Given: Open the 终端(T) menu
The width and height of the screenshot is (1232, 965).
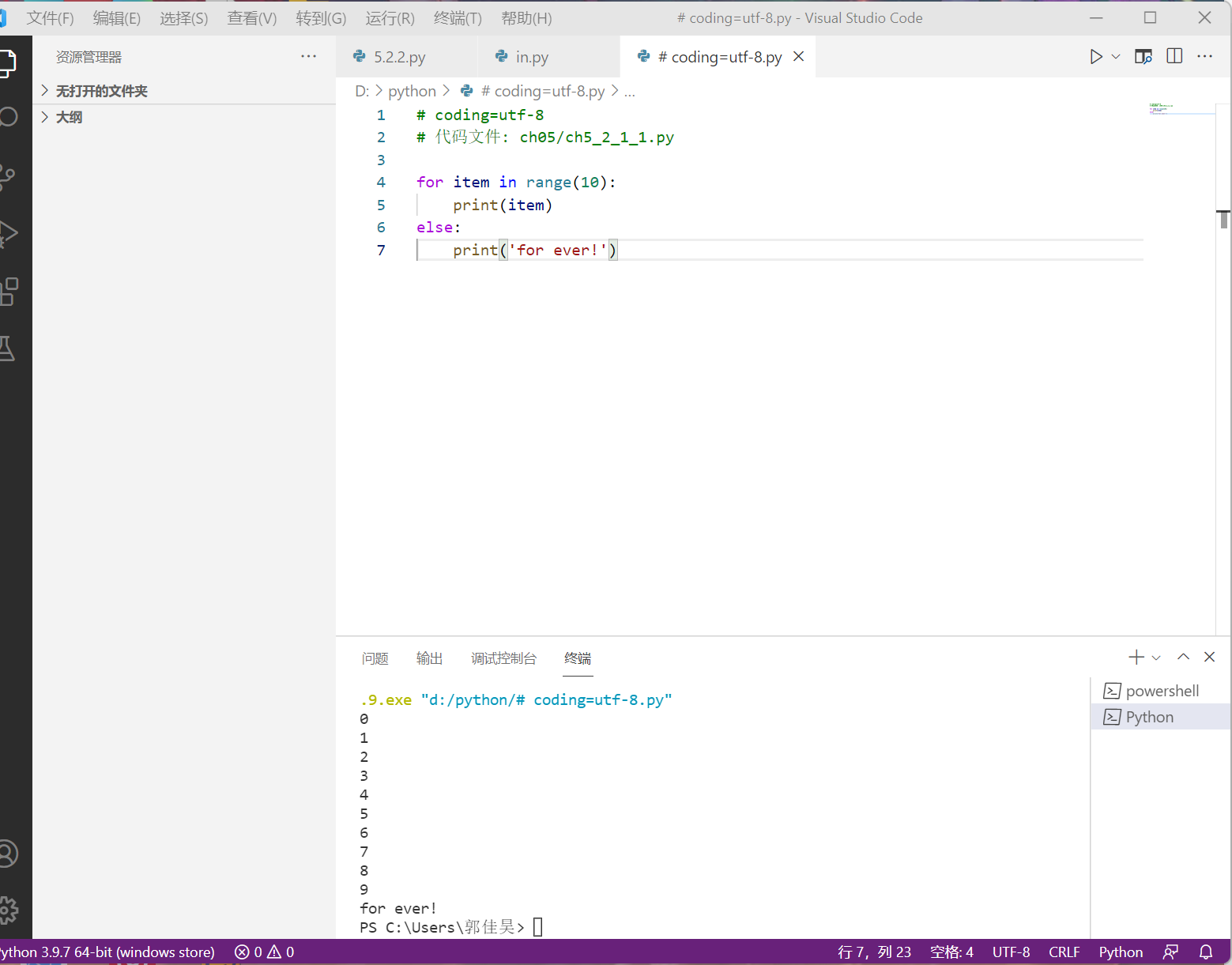Looking at the screenshot, I should pyautogui.click(x=458, y=18).
